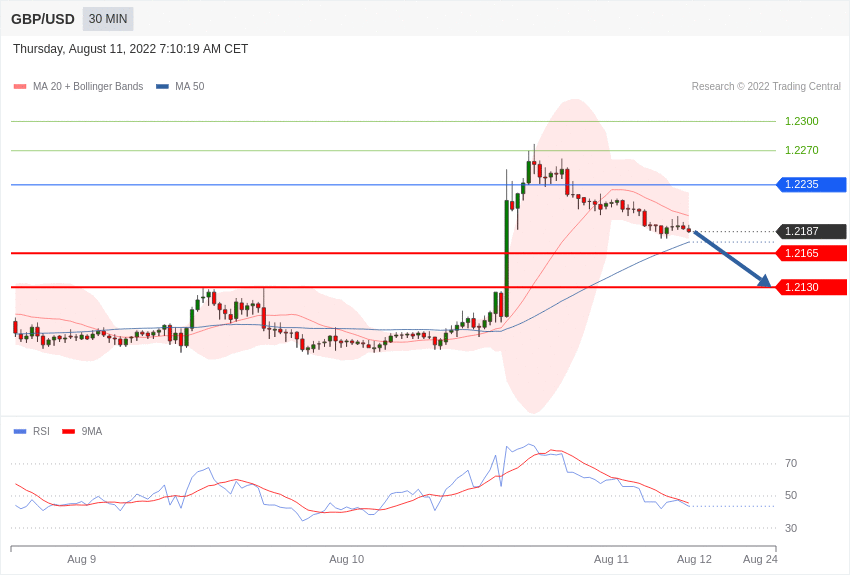The width and height of the screenshot is (850, 576).
Task: Click the 1.2270 resistance level label
Action: pyautogui.click(x=802, y=150)
